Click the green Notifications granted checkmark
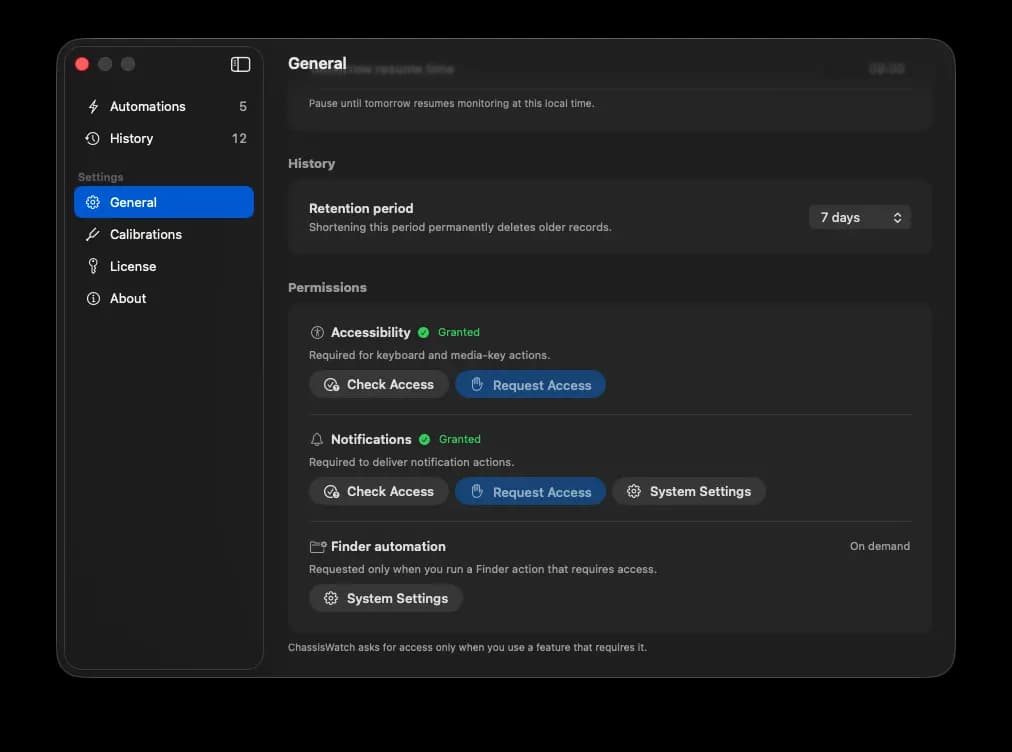Image resolution: width=1012 pixels, height=752 pixels. tap(424, 440)
